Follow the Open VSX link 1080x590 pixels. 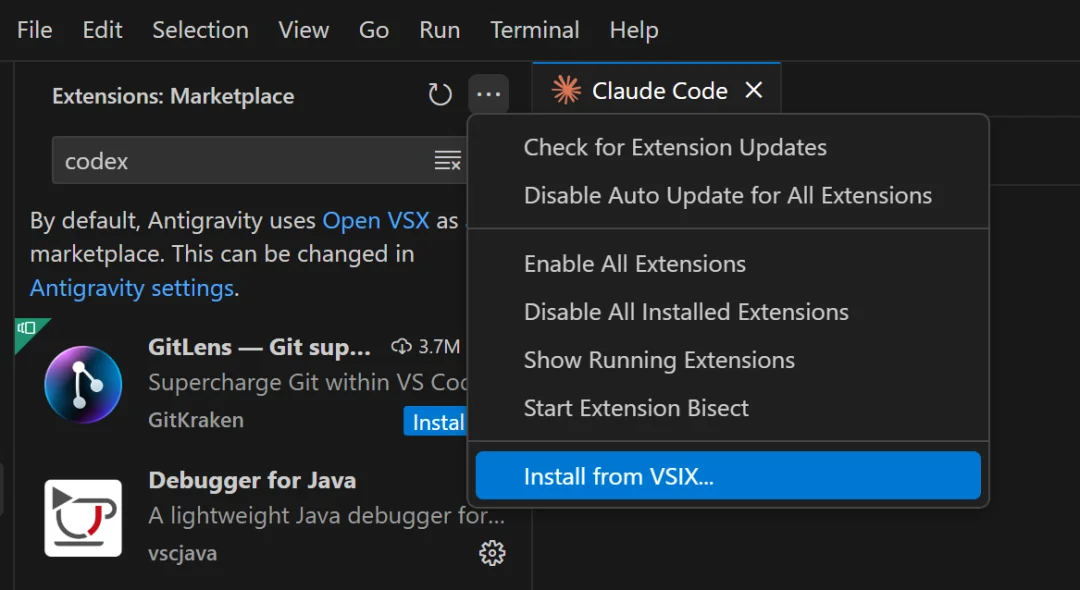tap(376, 221)
